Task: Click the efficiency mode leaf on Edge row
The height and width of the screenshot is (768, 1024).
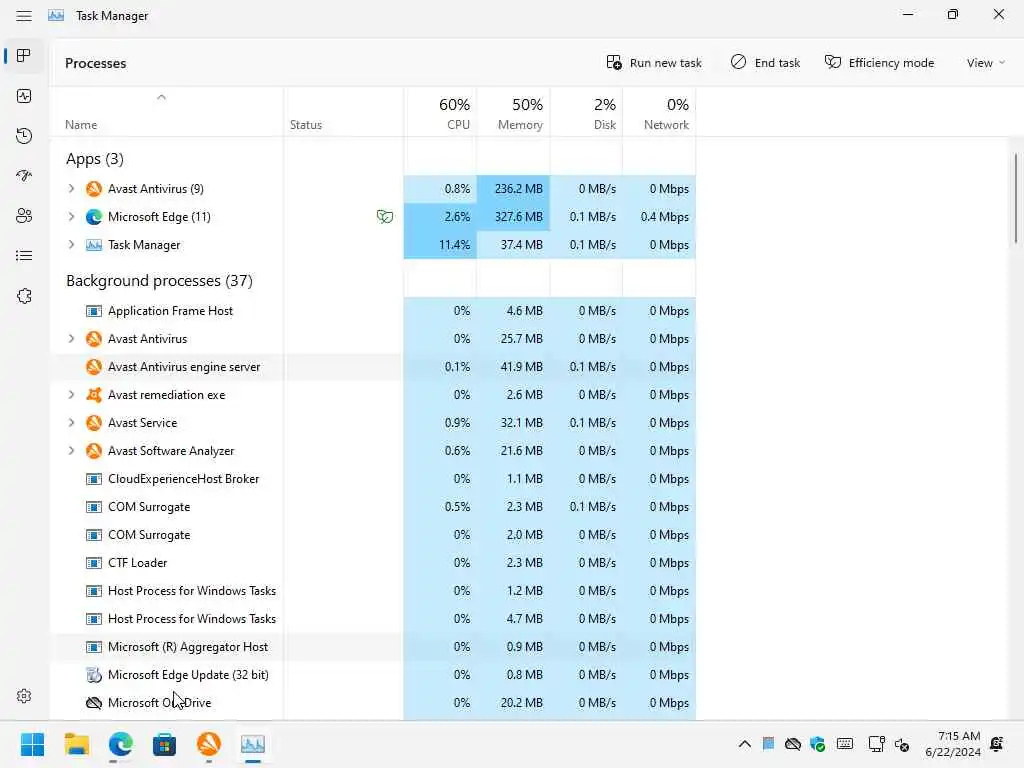Action: (x=385, y=217)
